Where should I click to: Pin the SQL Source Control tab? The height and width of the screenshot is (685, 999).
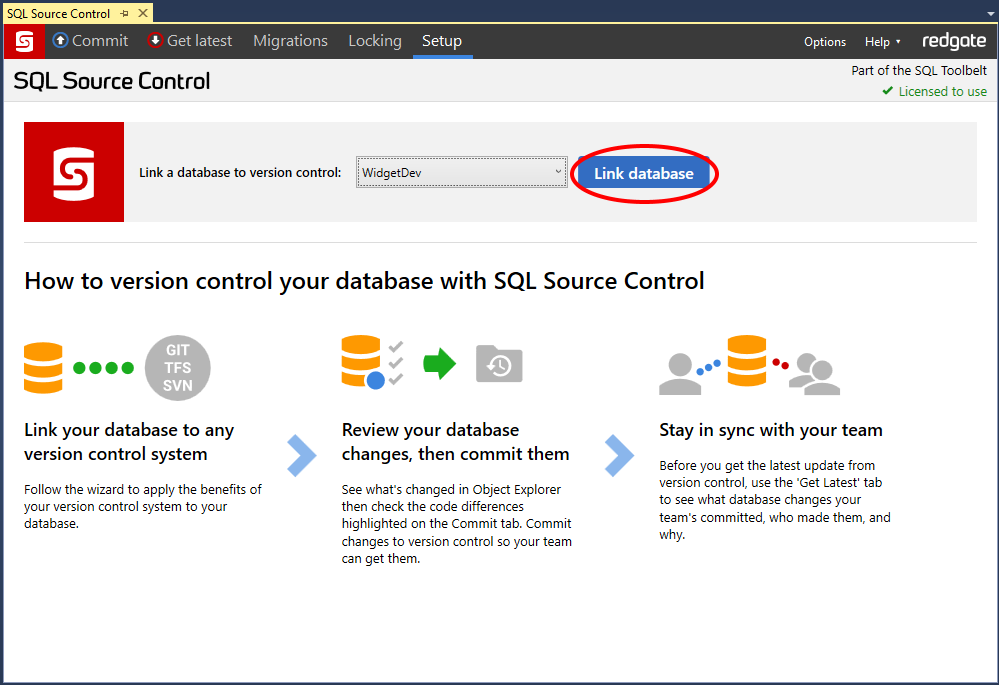tap(123, 13)
